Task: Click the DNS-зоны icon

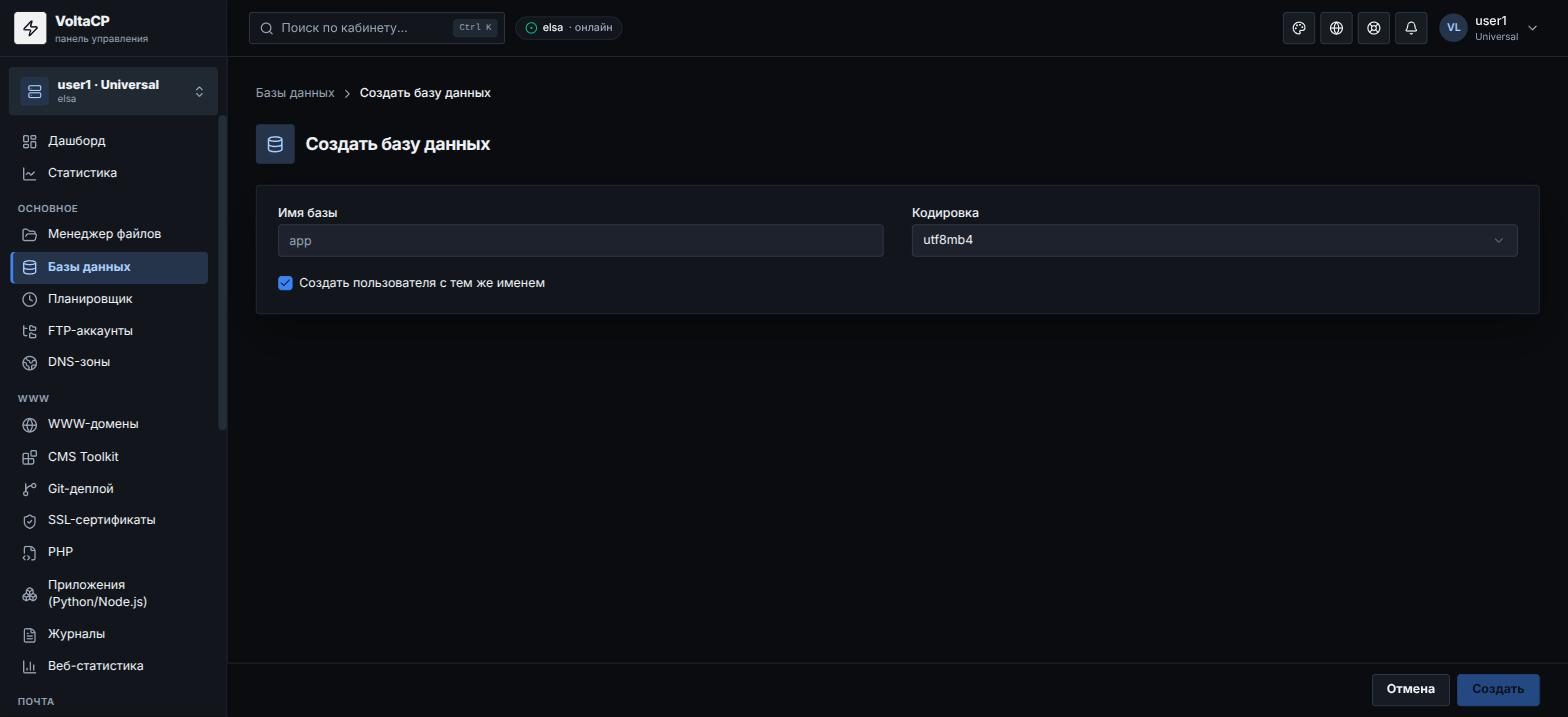Action: pos(30,362)
